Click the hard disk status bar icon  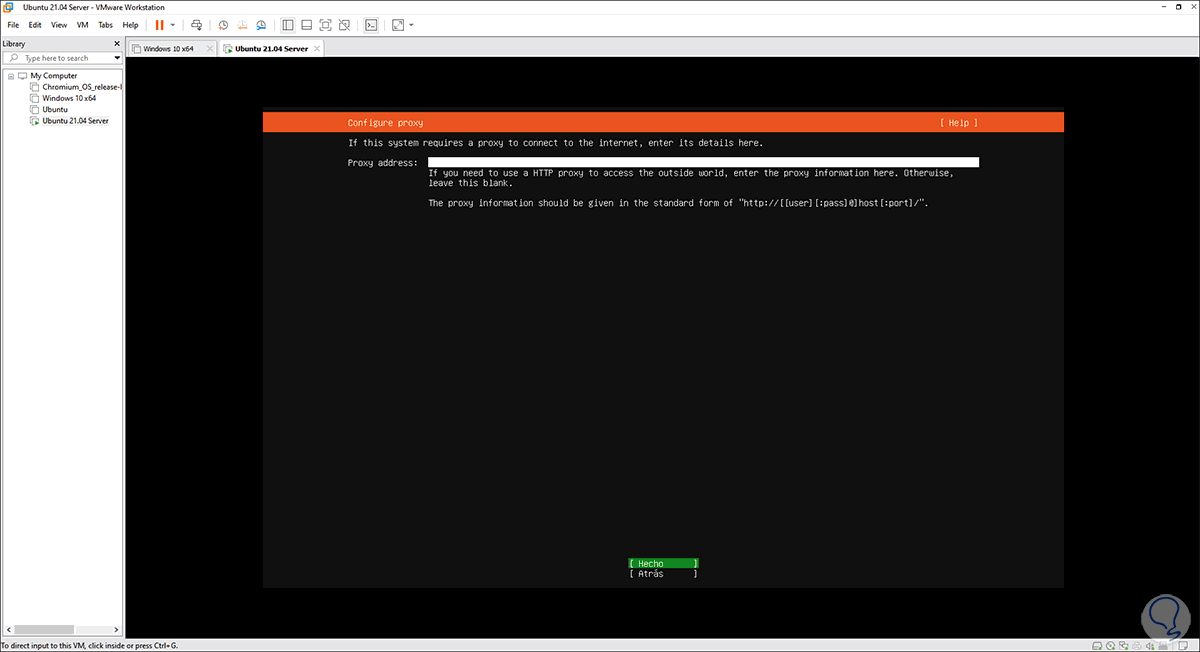1097,645
